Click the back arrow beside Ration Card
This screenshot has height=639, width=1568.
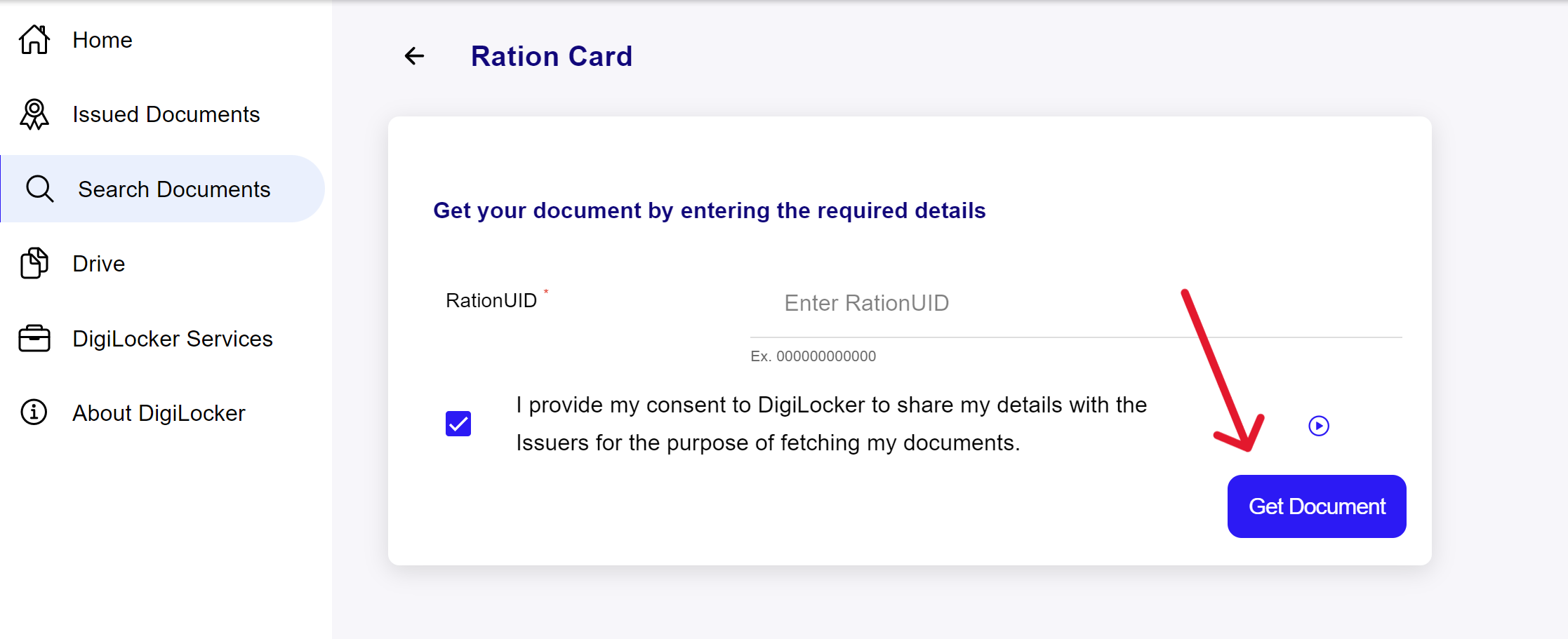point(414,57)
